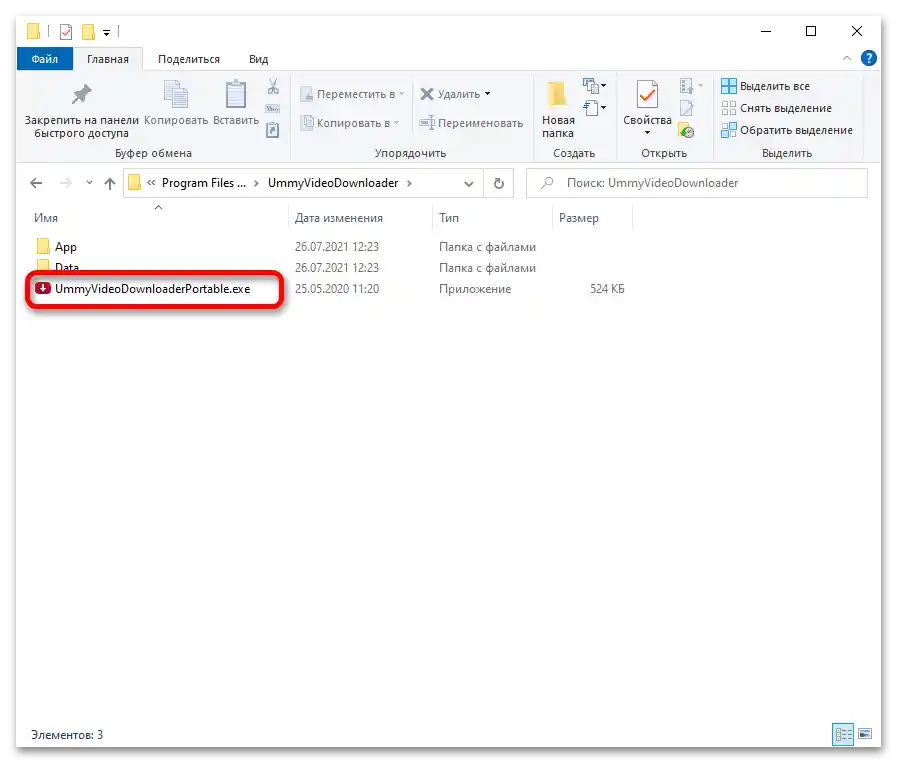Click the paste shortcut icon
897x763 pixels.
(x=273, y=130)
